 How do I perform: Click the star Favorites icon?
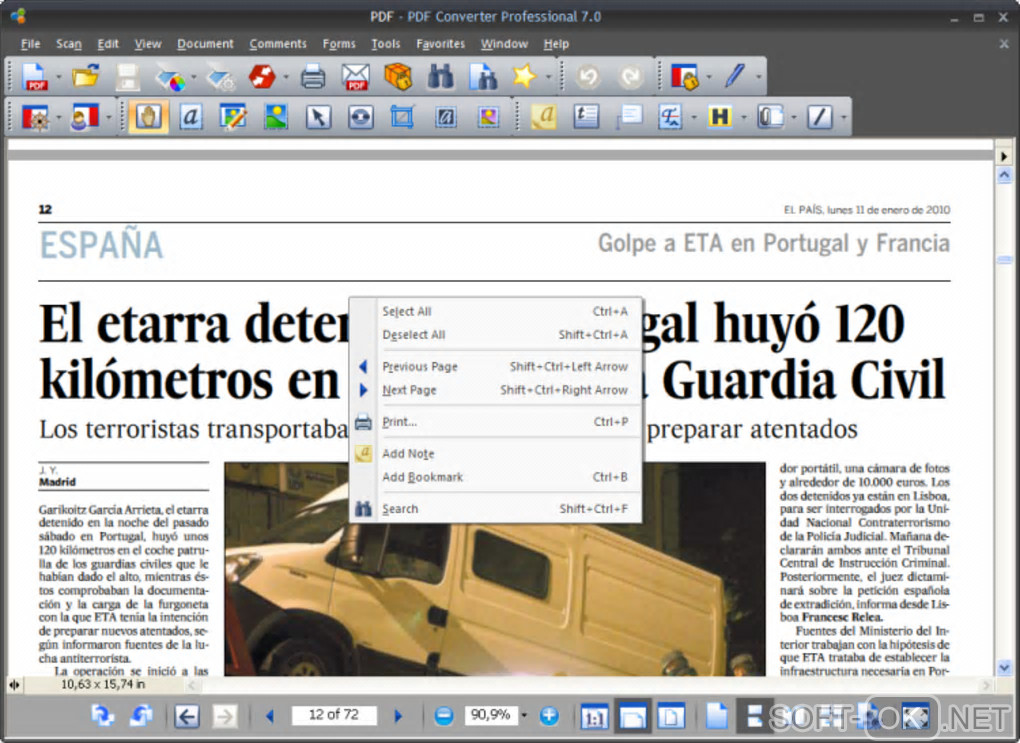[524, 76]
